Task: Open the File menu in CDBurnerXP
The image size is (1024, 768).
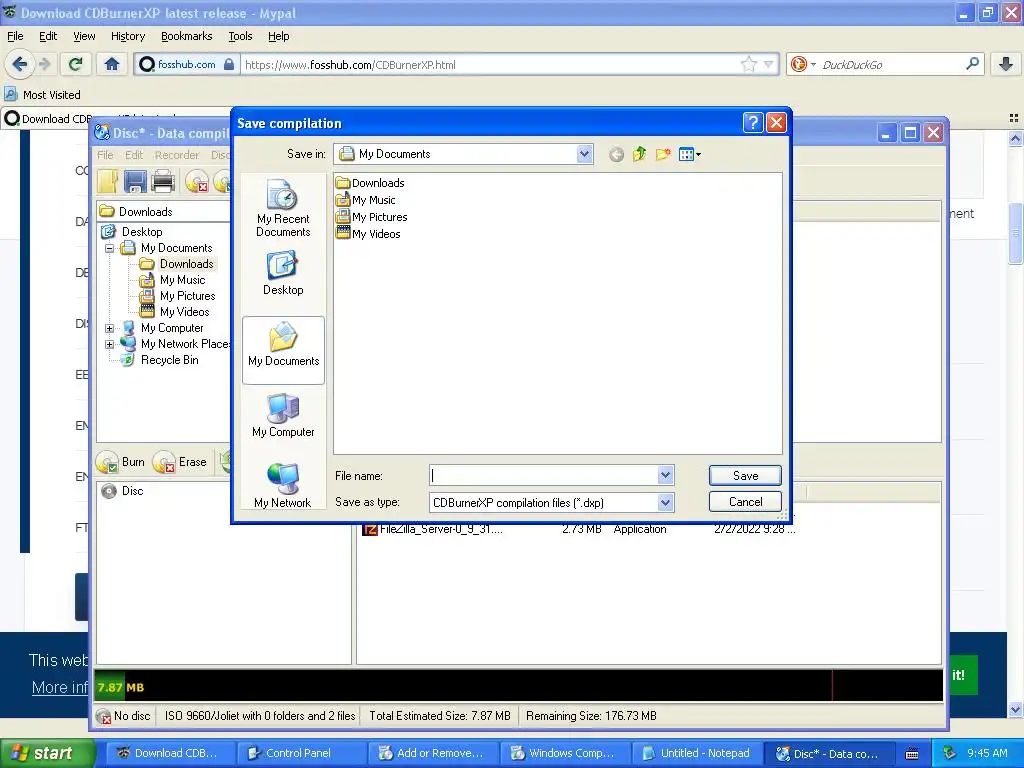Action: [x=105, y=155]
